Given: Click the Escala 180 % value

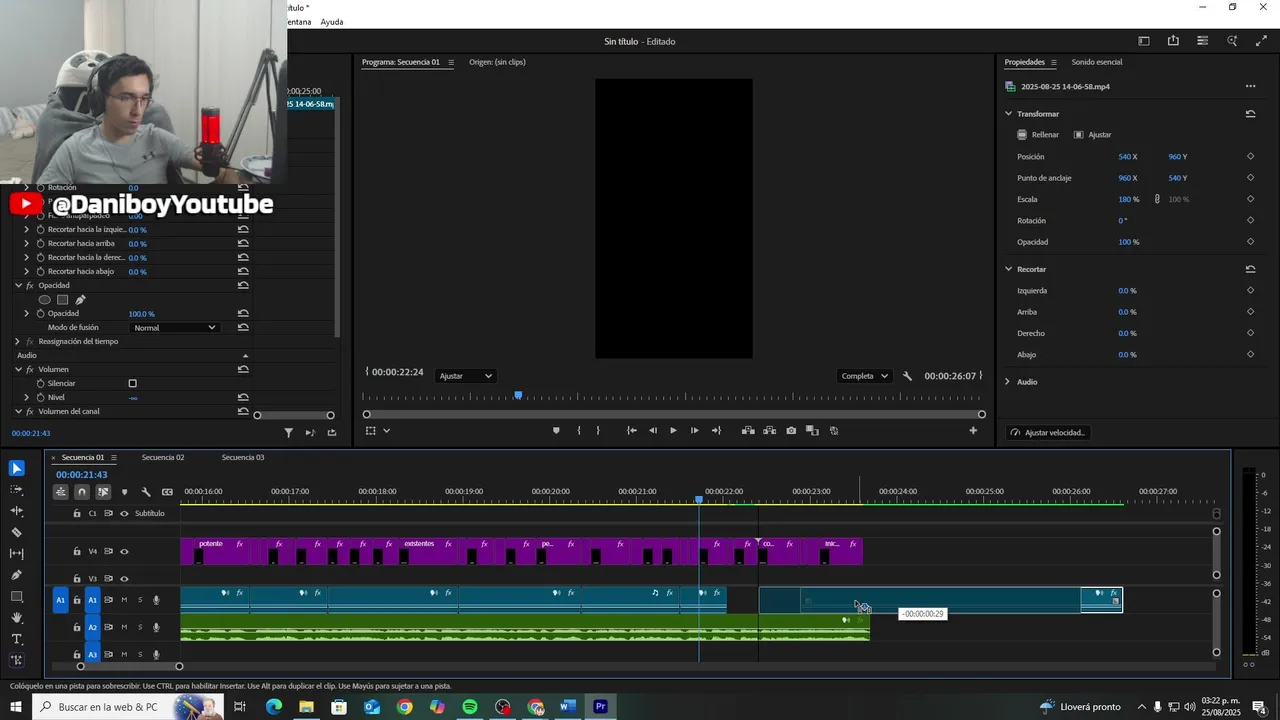Looking at the screenshot, I should coord(1128,199).
